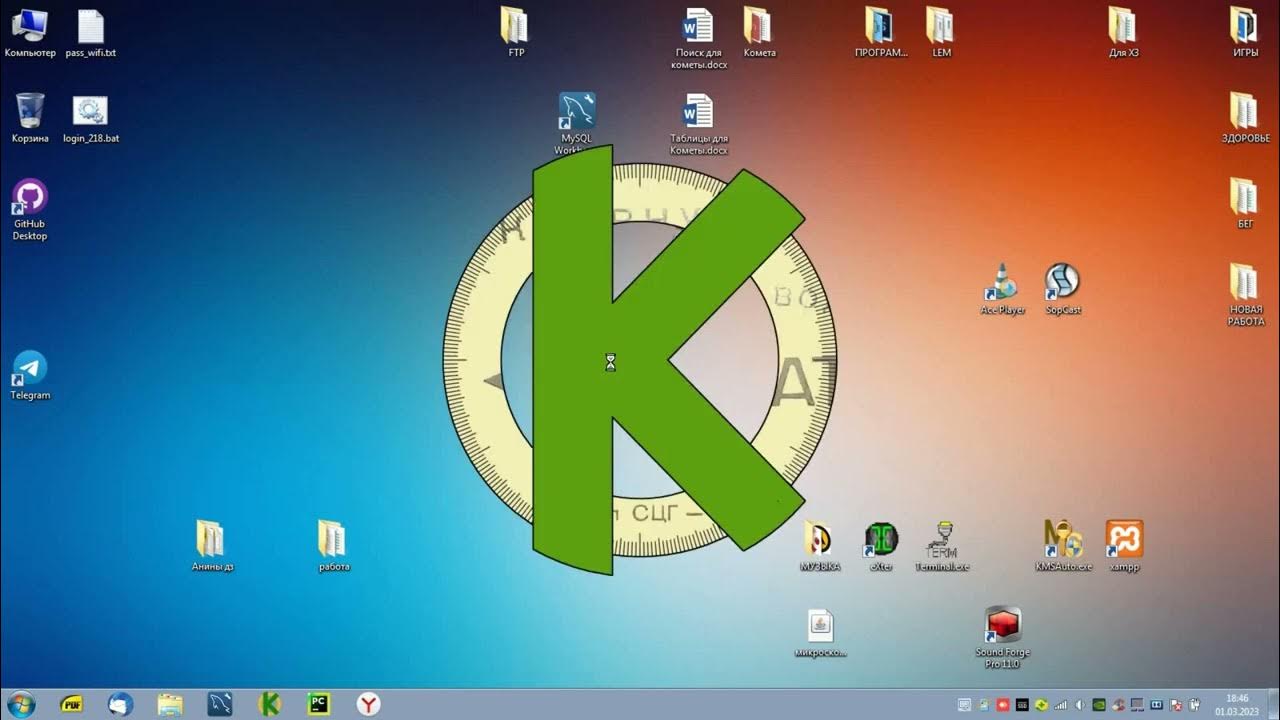
Task: Select the login_218.bat file
Action: (x=91, y=118)
